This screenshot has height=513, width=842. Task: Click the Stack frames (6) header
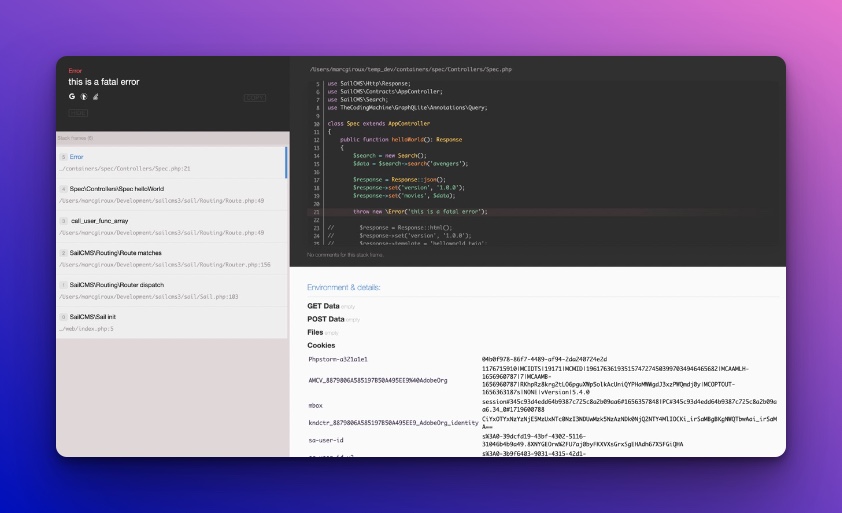[x=75, y=138]
